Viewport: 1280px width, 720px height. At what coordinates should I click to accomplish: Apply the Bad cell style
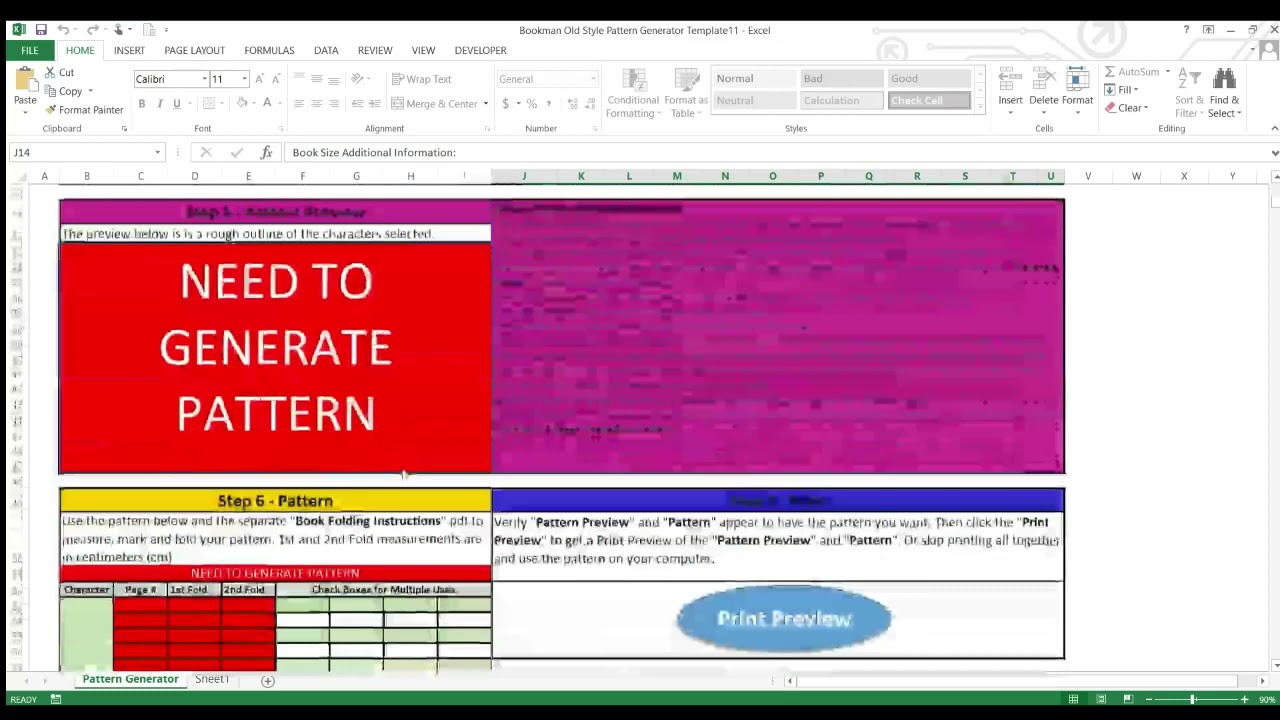click(842, 79)
